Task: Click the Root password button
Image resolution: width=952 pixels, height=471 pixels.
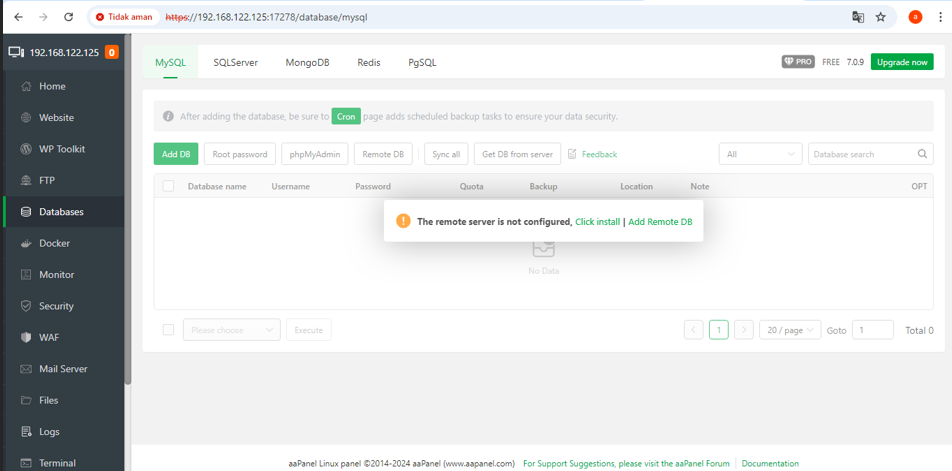Action: [240, 154]
